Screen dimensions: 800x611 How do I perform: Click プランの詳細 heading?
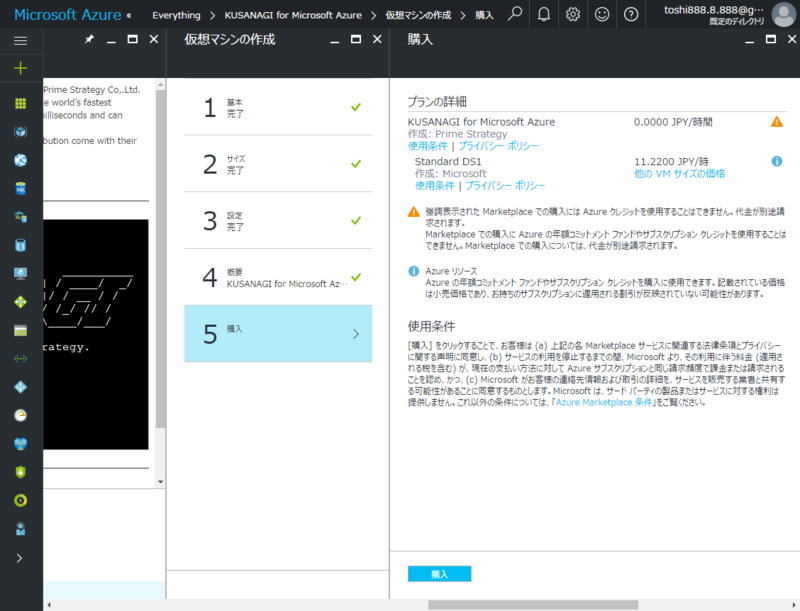click(x=437, y=102)
